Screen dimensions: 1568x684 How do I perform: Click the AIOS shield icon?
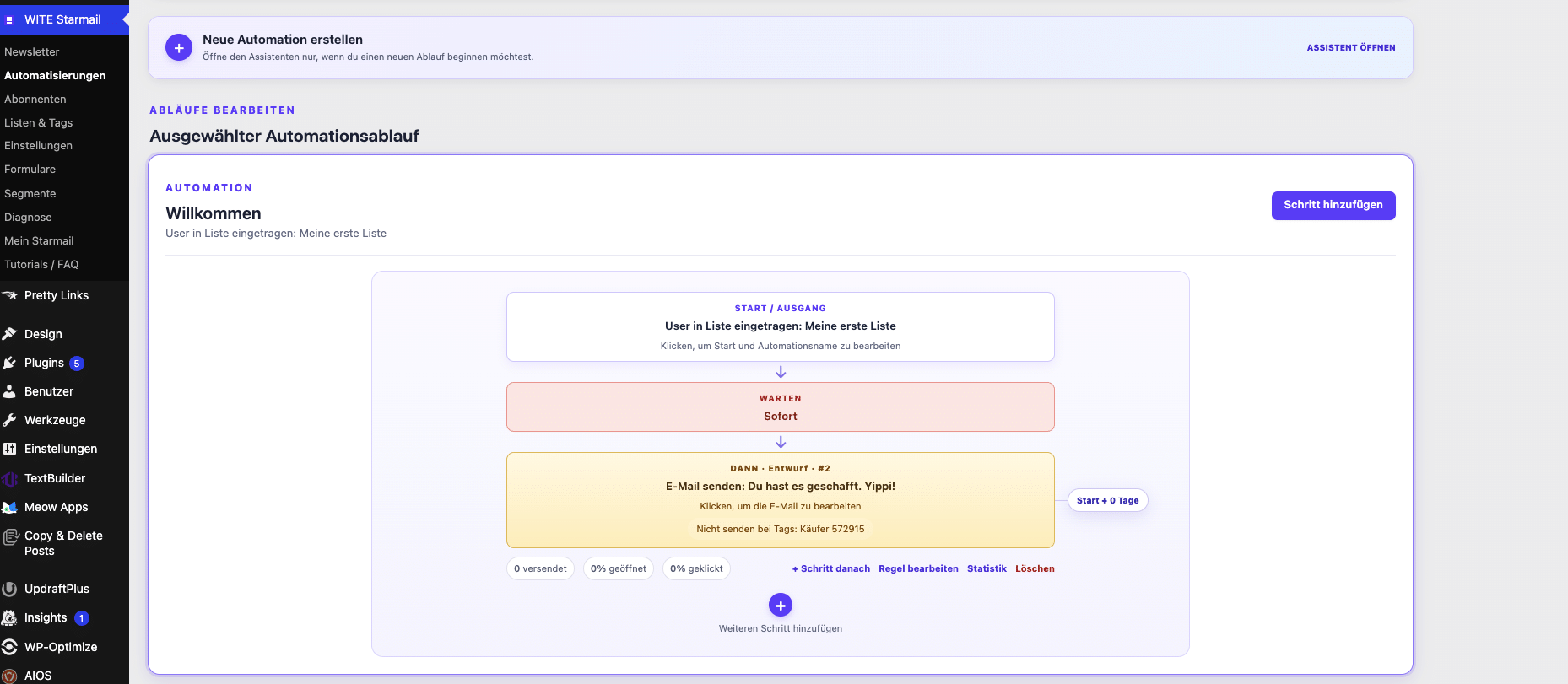click(10, 676)
